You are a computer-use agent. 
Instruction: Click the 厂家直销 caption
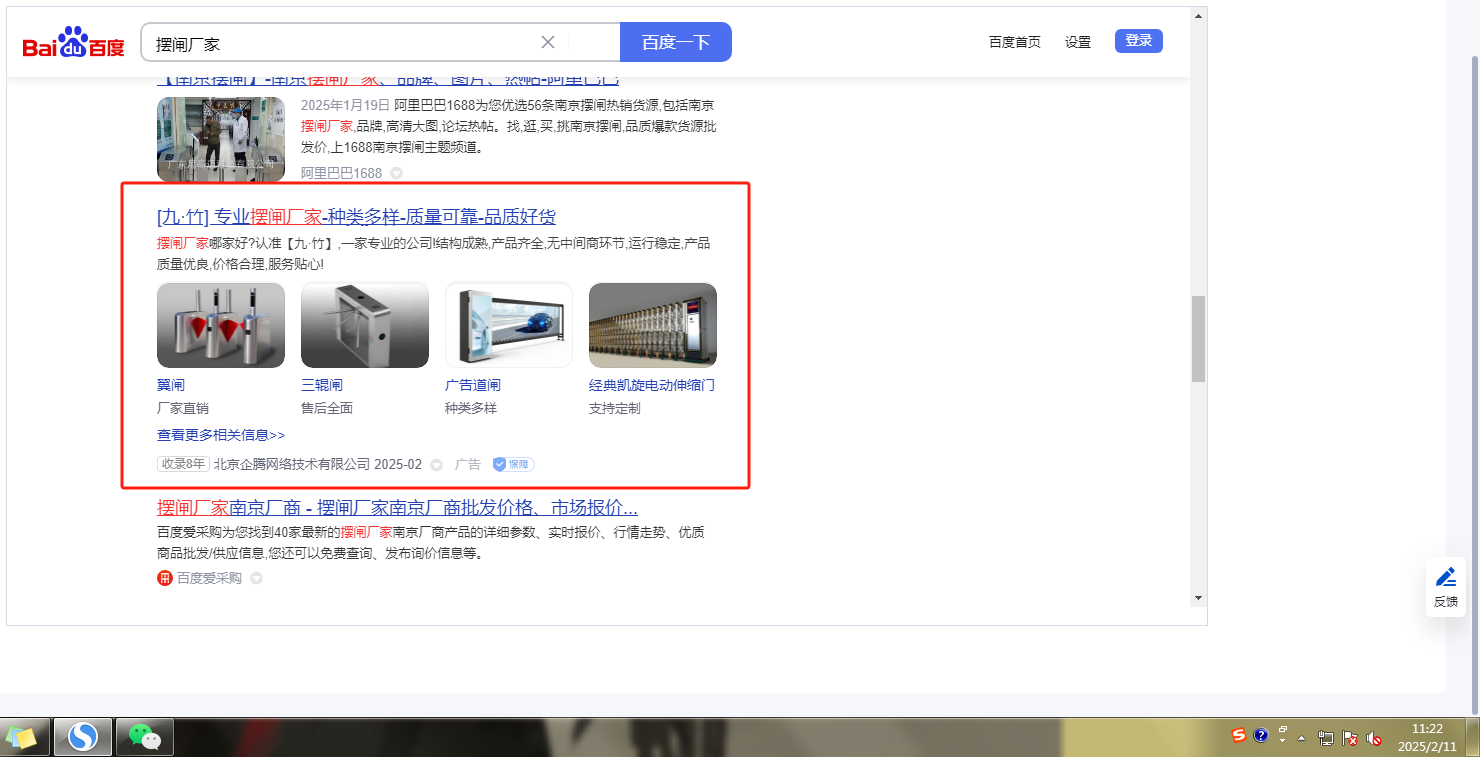coord(183,408)
